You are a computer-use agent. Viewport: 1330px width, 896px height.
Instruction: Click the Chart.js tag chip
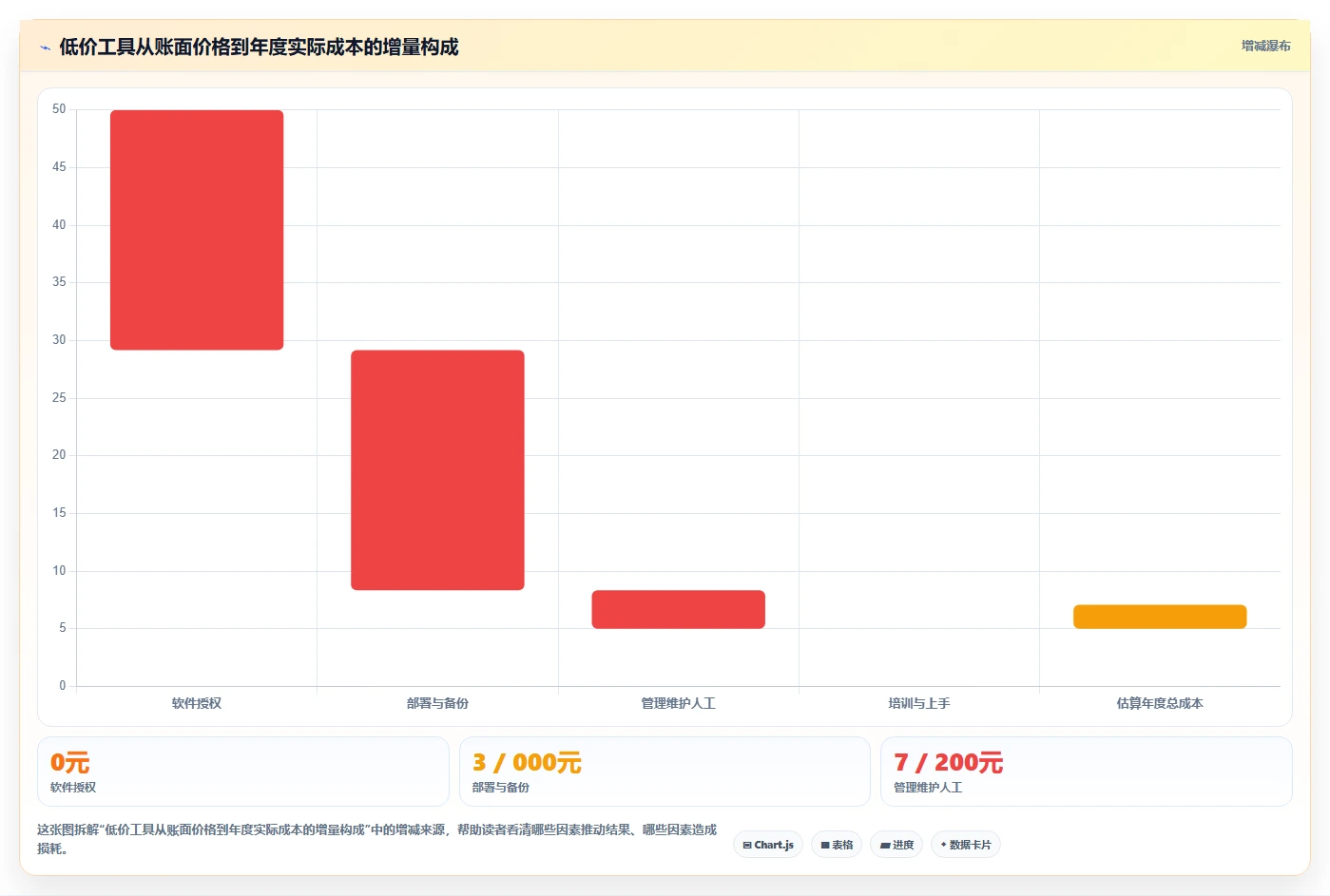tap(768, 845)
